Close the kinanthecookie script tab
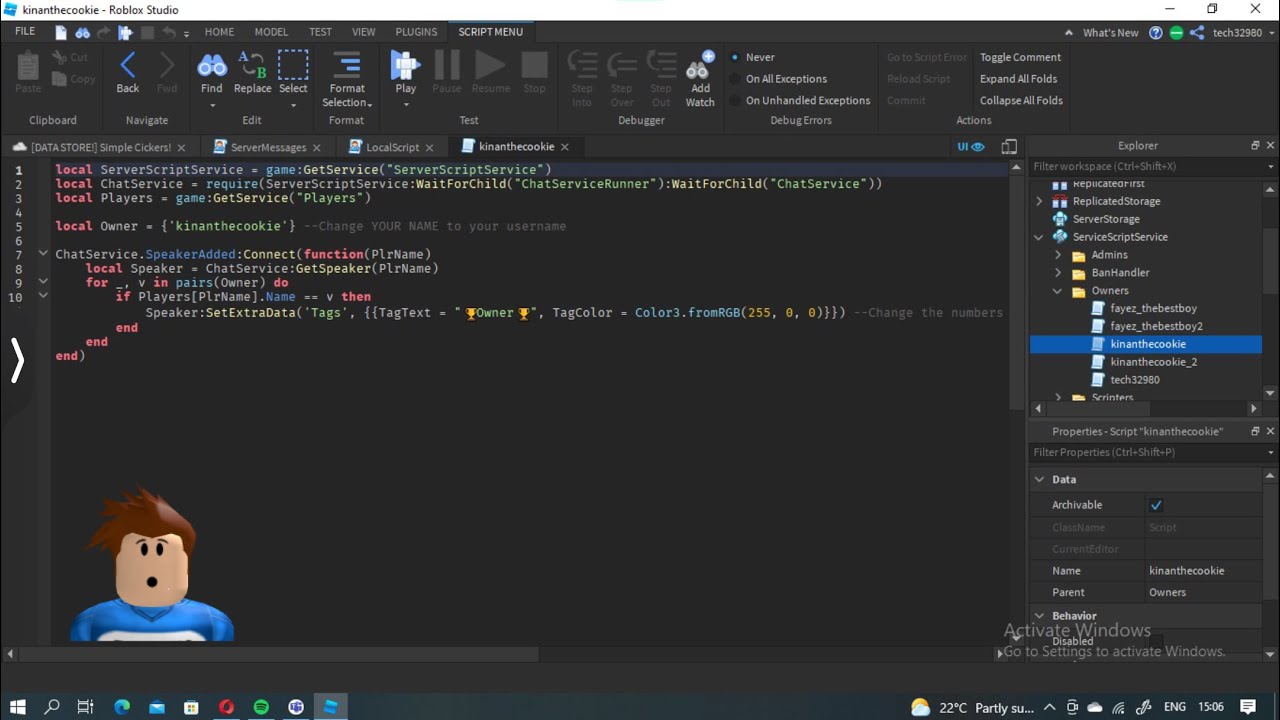The height and width of the screenshot is (720, 1280). [x=564, y=147]
